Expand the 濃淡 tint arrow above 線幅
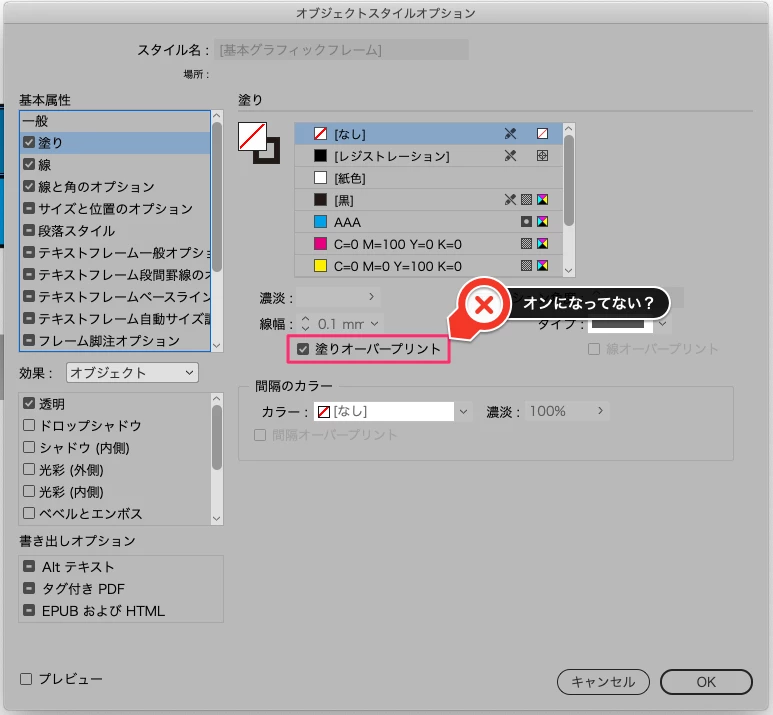This screenshot has height=715, width=773. click(x=371, y=297)
